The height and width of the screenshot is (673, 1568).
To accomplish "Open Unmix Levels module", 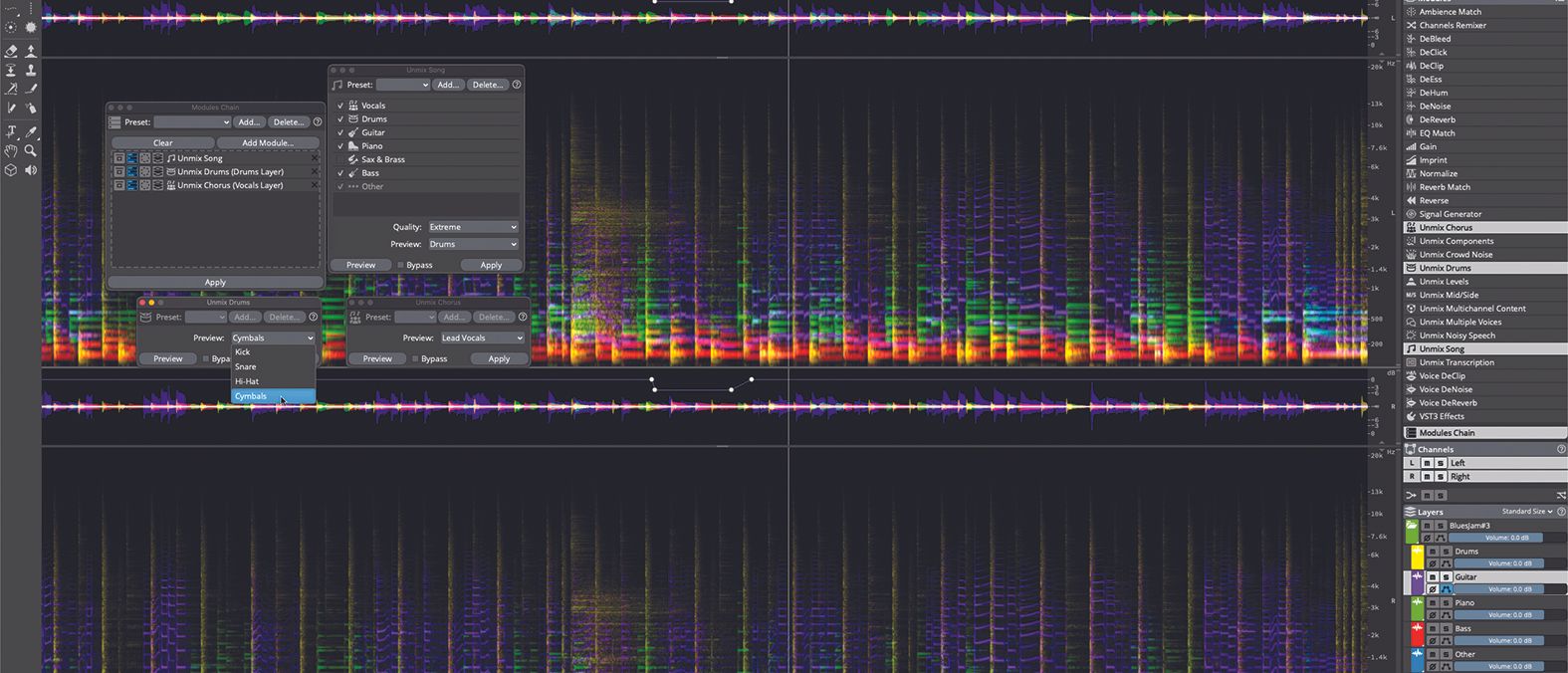I will (x=1485, y=282).
